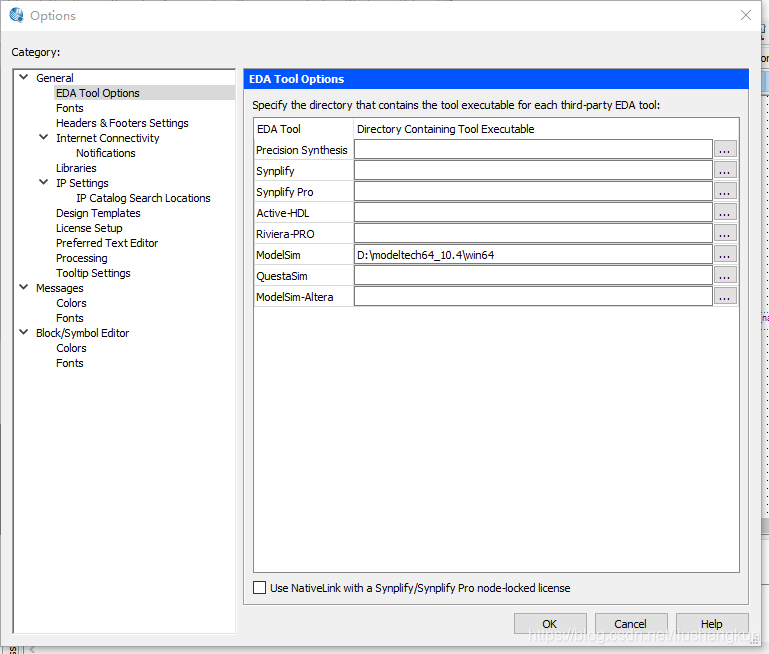Select Internet Connectivity category
The image size is (769, 654).
[x=107, y=138]
